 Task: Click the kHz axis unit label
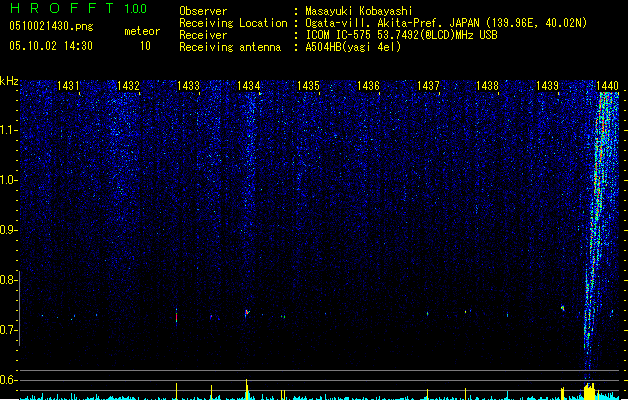click(x=9, y=81)
